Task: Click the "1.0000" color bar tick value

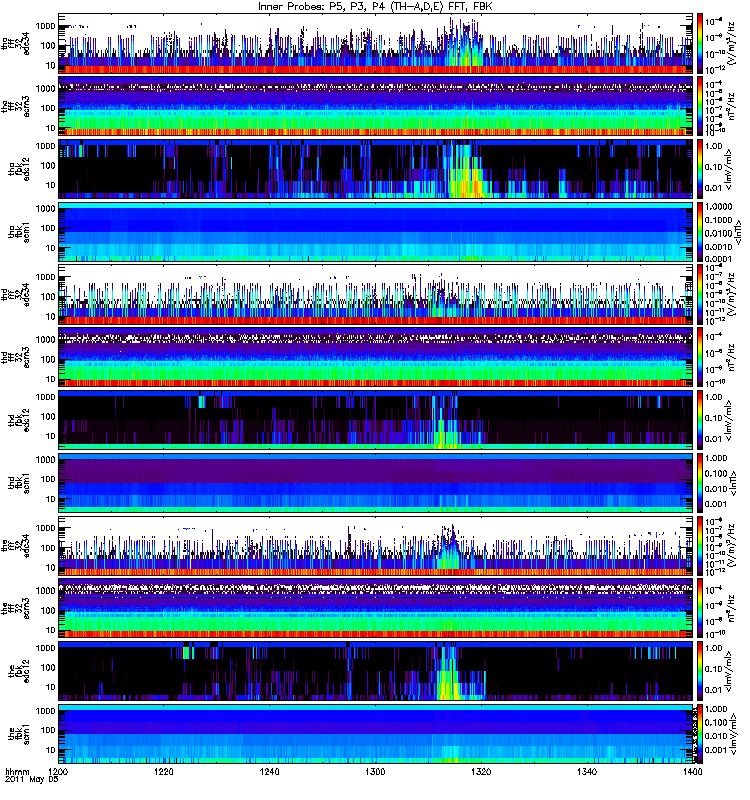Action: click(x=718, y=207)
